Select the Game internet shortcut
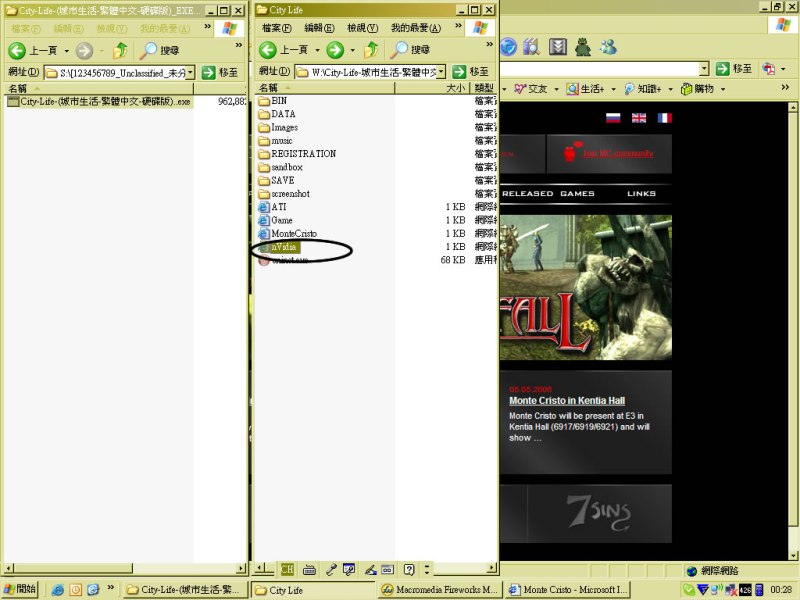 [276, 220]
